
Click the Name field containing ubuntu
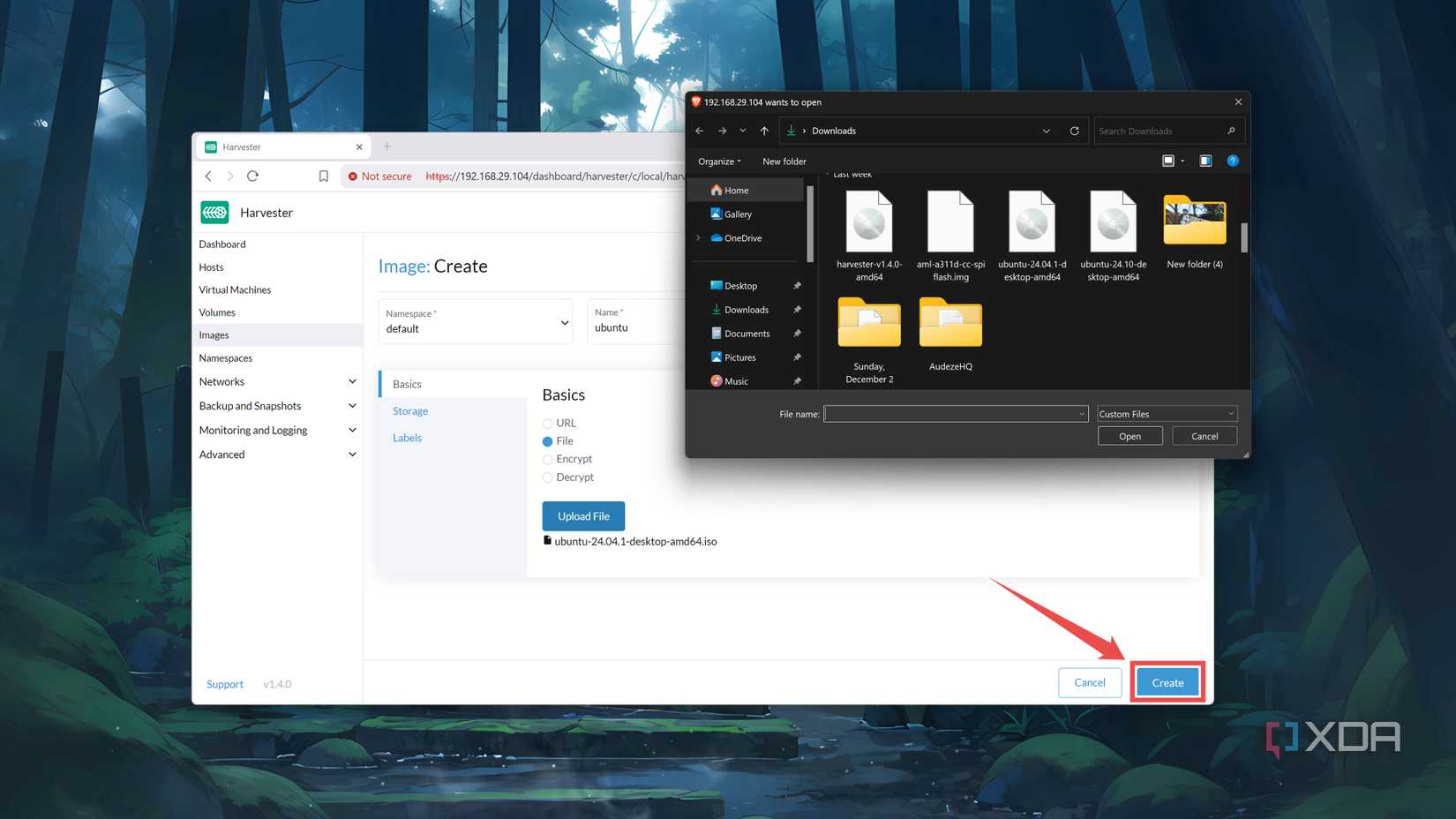pyautogui.click(x=637, y=321)
